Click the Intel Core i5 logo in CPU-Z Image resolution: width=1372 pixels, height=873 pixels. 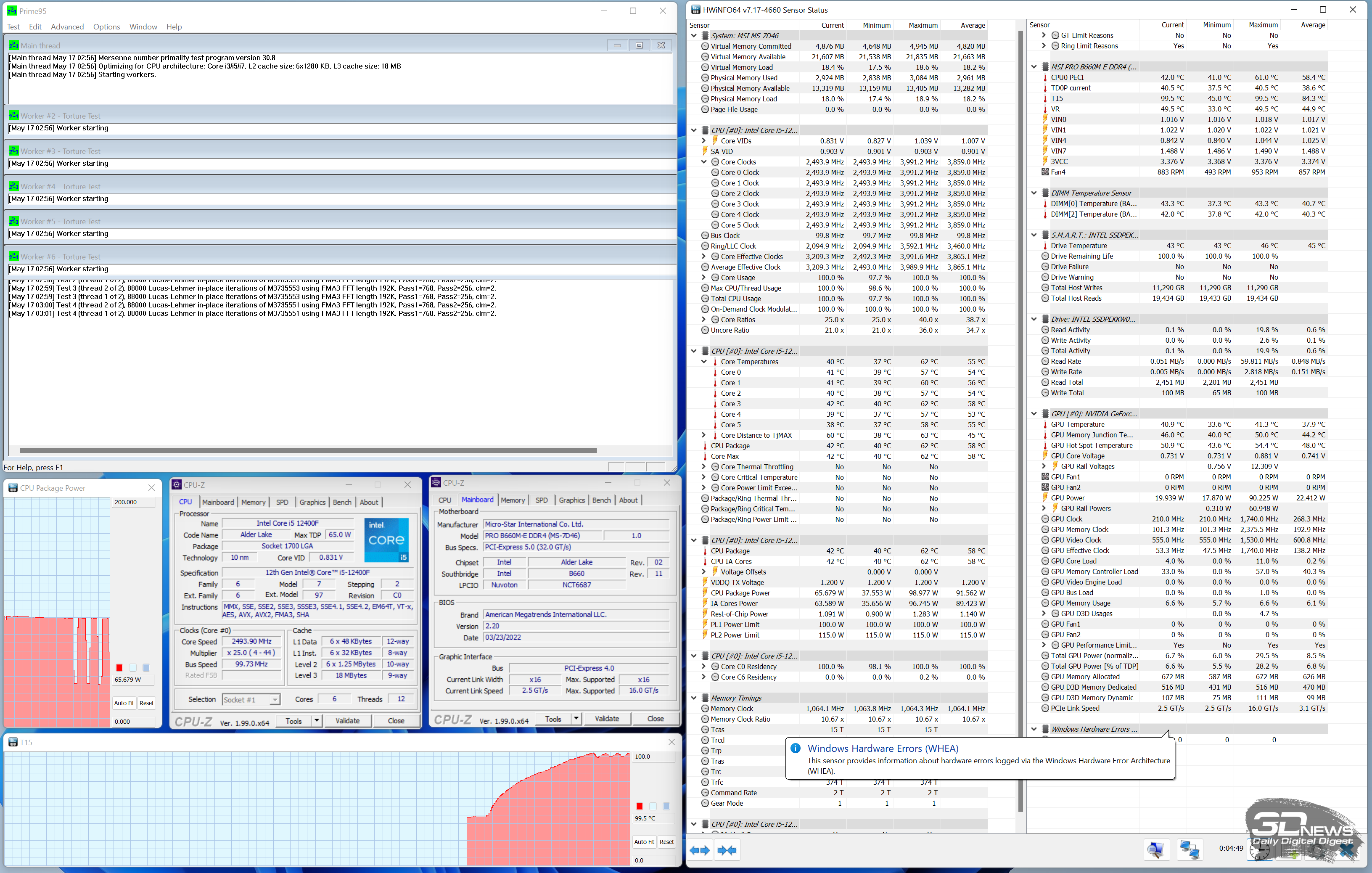point(386,540)
